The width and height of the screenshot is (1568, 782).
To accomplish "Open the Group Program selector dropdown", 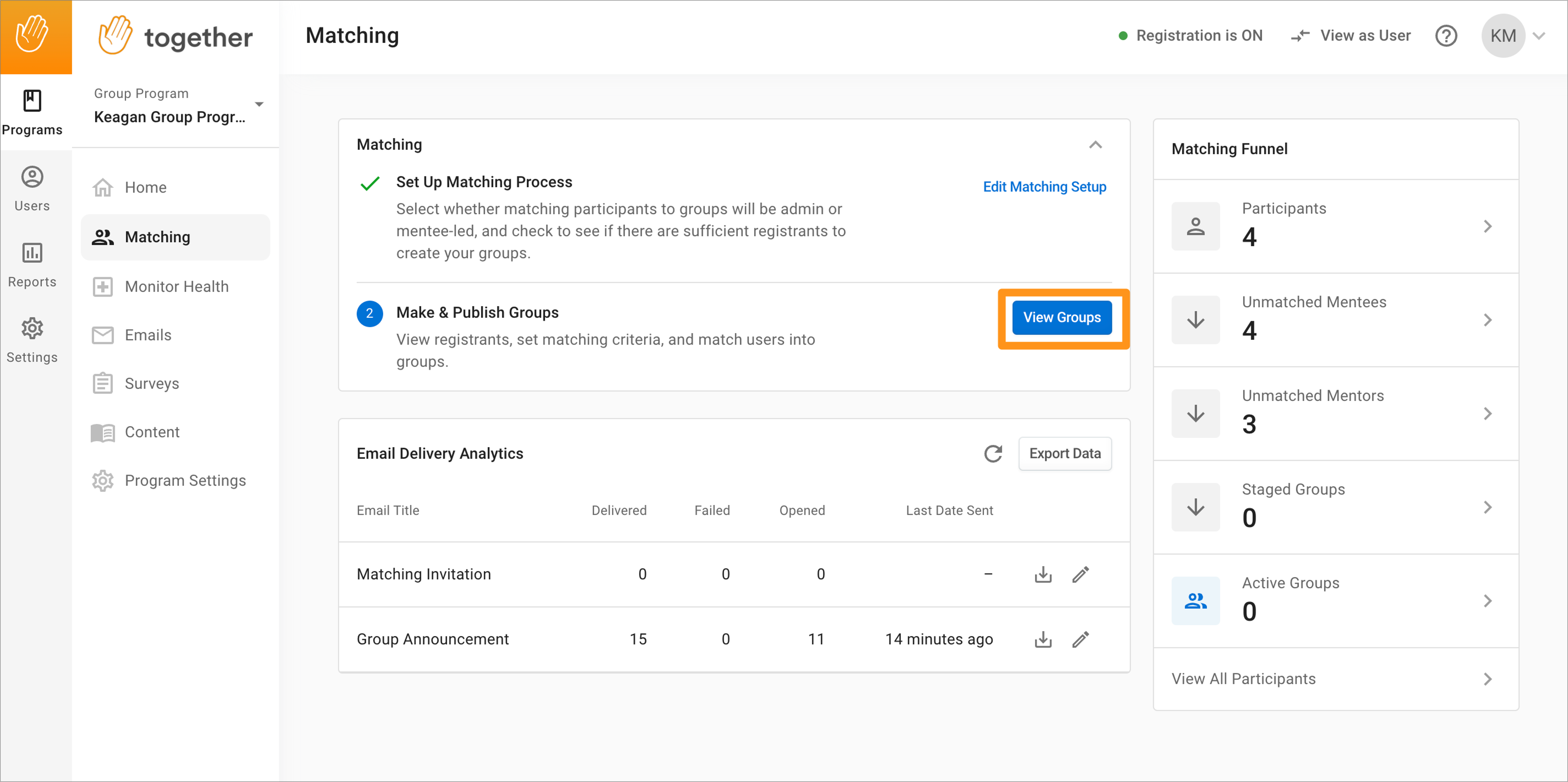I will point(176,106).
